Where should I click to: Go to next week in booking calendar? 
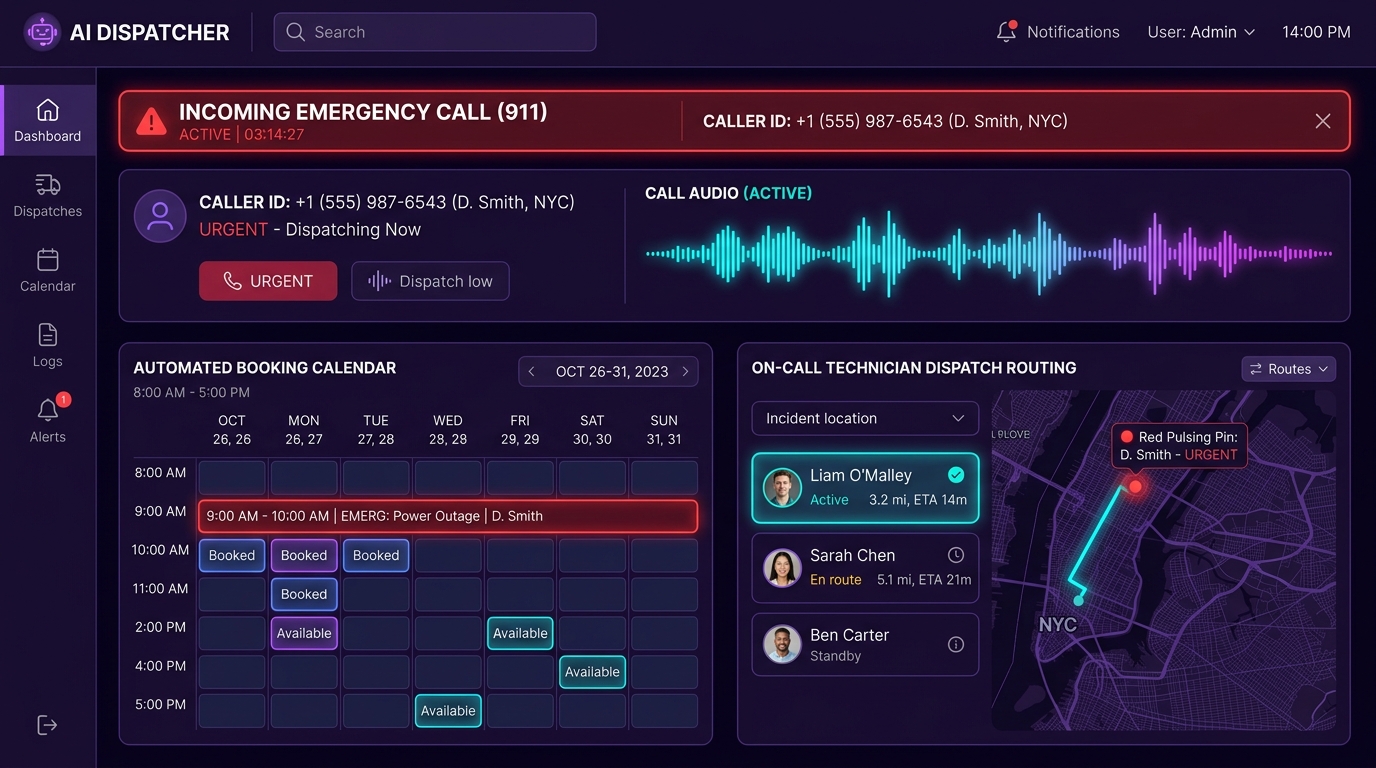pos(685,371)
